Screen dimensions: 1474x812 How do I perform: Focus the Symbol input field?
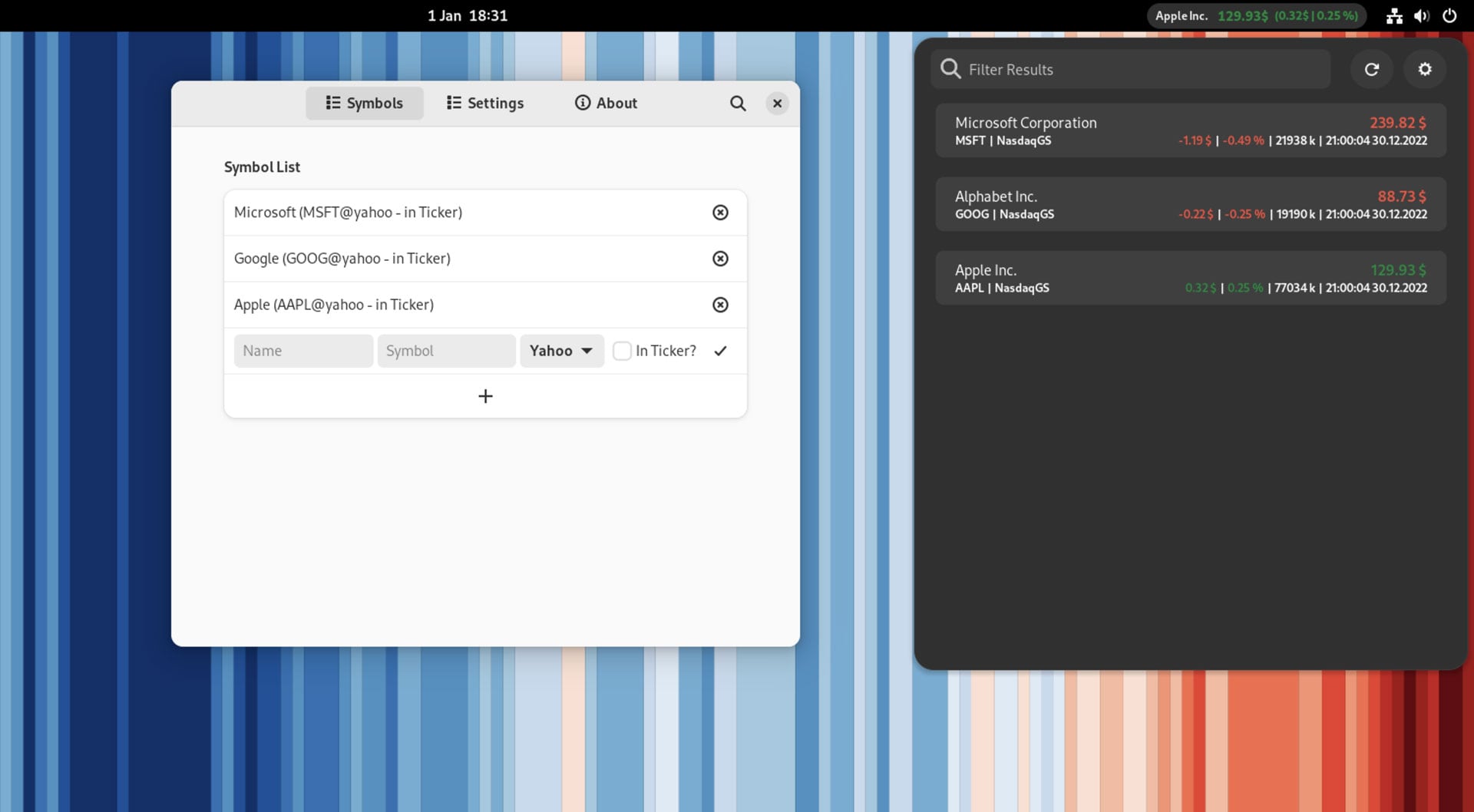pyautogui.click(x=446, y=351)
